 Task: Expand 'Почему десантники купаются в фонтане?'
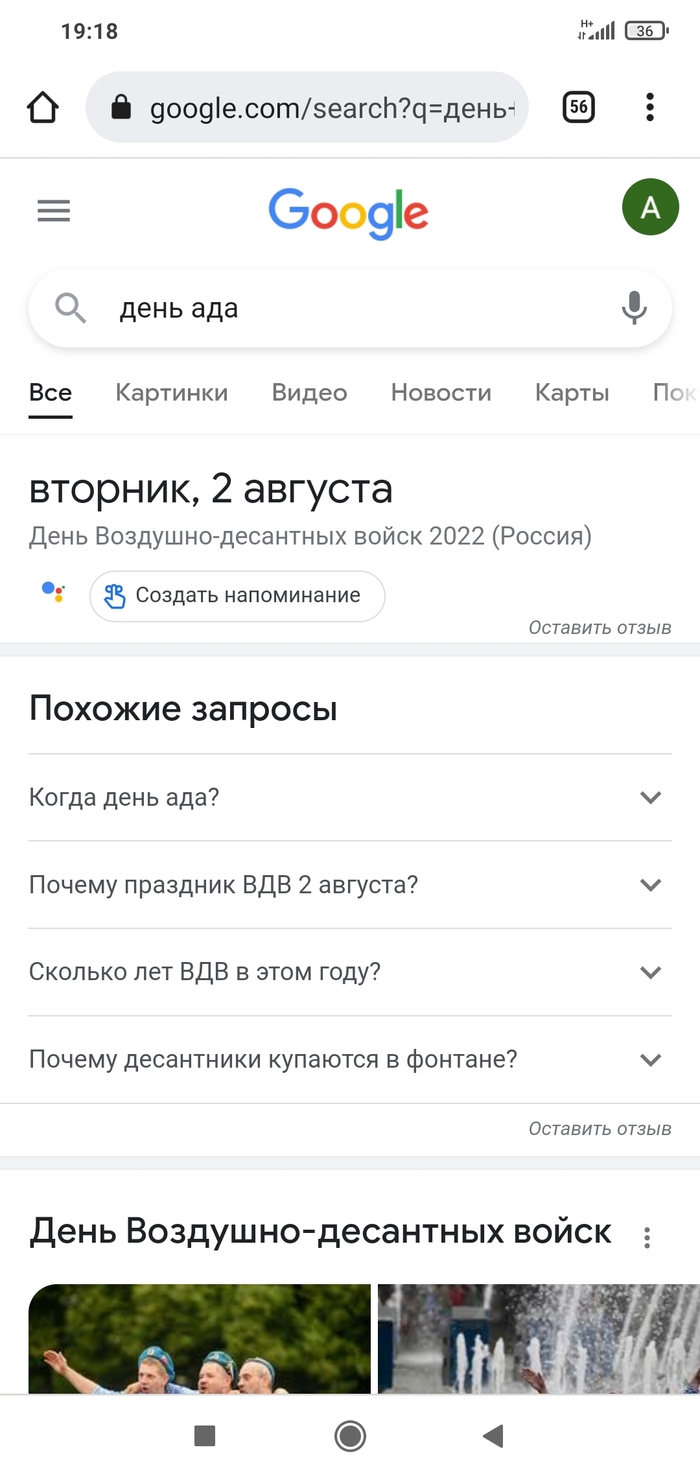click(x=650, y=1060)
